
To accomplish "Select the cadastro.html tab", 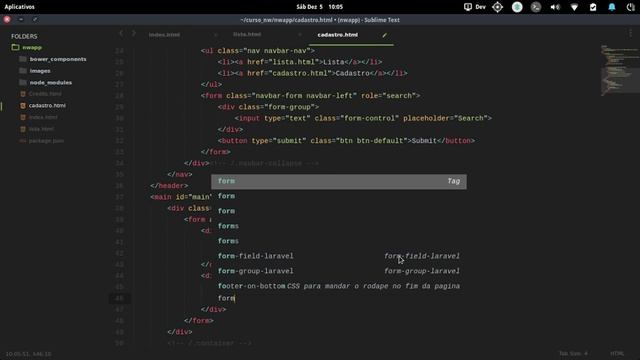I will coord(338,35).
